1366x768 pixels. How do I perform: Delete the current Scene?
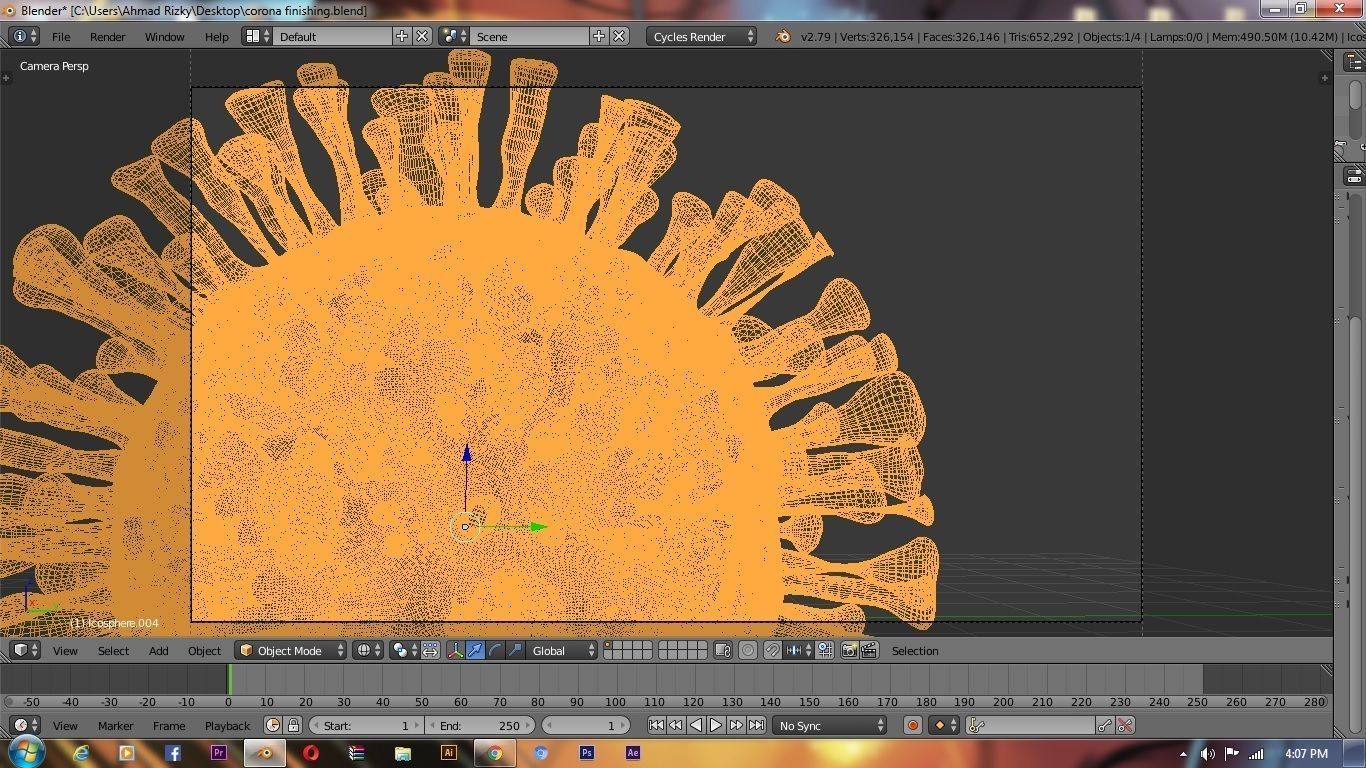(619, 36)
